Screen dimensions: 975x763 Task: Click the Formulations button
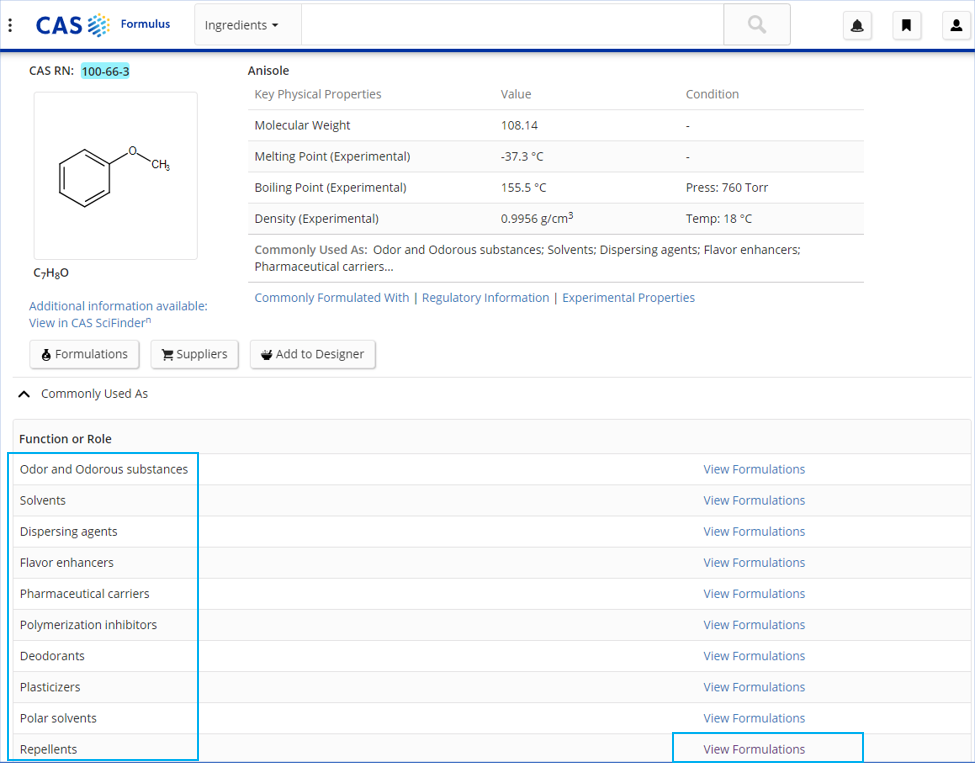(x=85, y=354)
